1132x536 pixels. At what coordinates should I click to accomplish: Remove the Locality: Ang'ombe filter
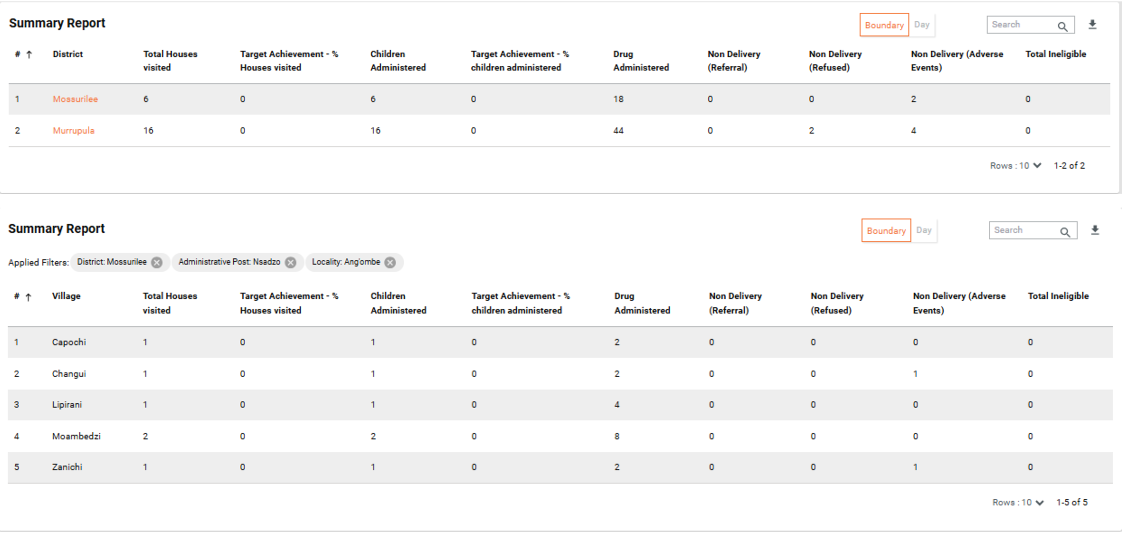390,262
